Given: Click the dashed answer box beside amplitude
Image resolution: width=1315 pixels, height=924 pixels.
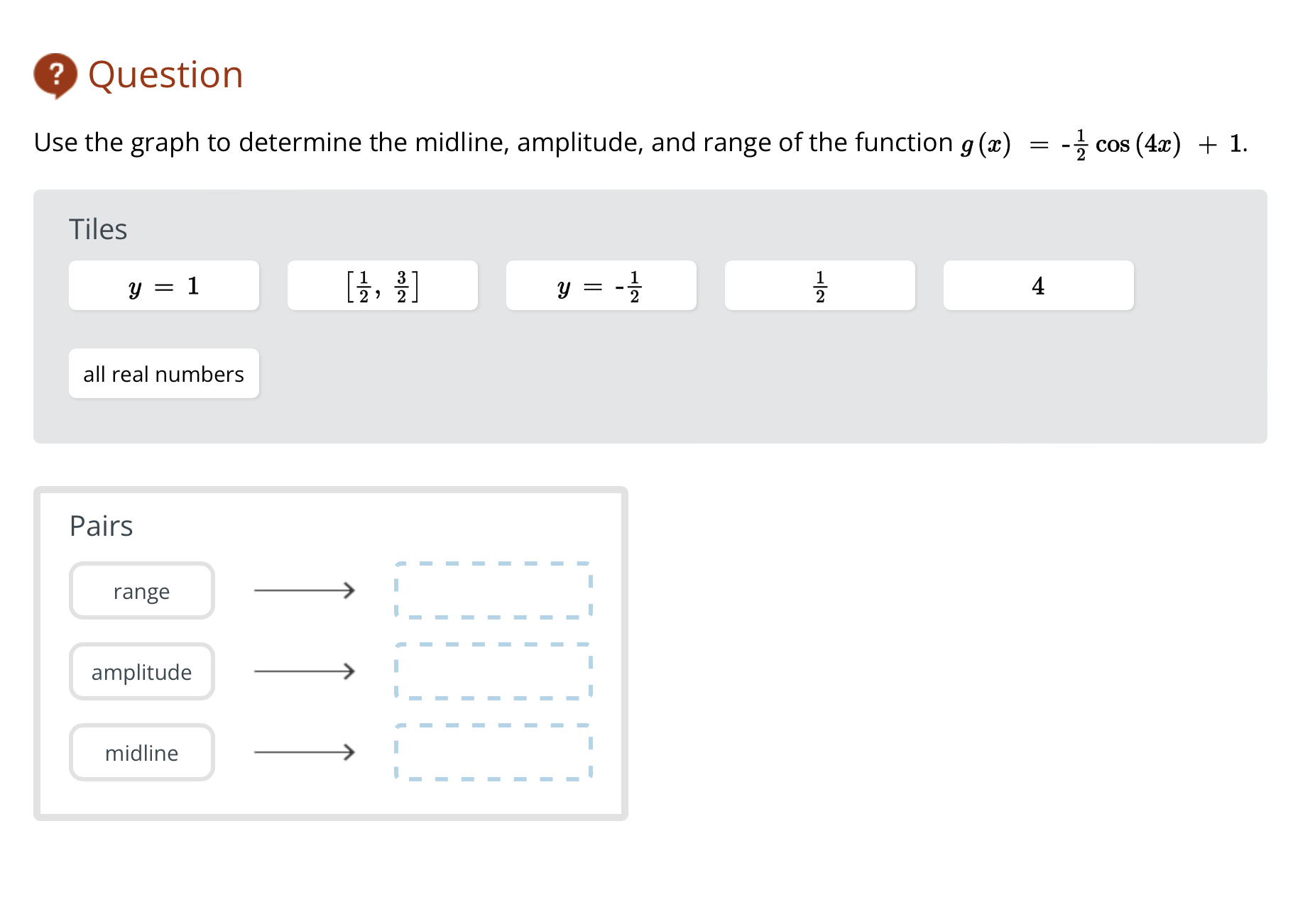Looking at the screenshot, I should [x=493, y=671].
